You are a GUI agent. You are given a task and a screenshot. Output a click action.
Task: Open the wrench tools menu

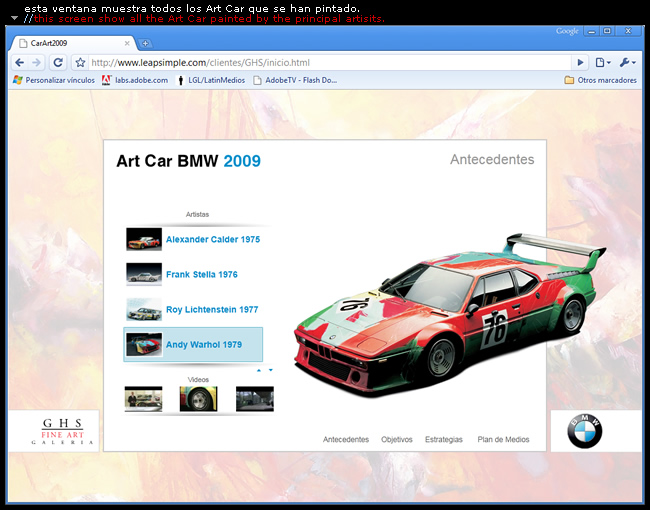point(628,62)
